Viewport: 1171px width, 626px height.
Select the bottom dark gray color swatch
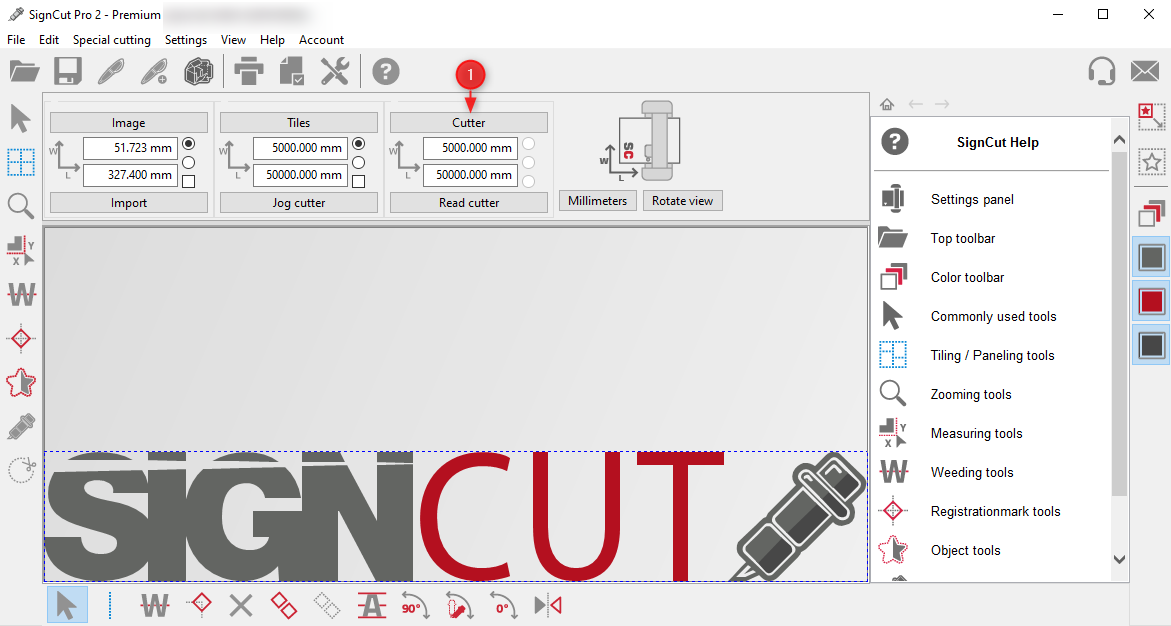coord(1151,345)
